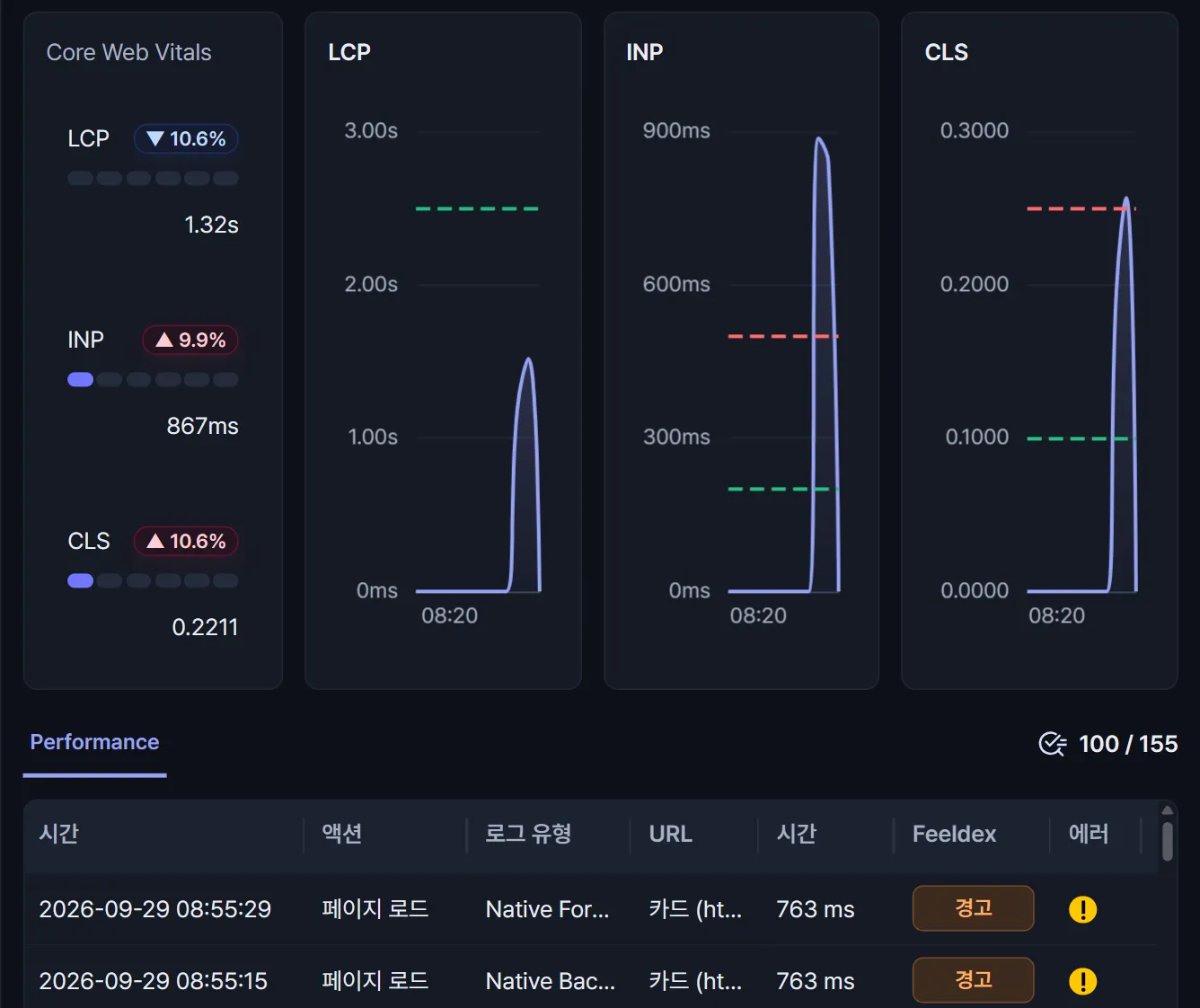1200x1008 pixels.
Task: Click the 100 / 155 count text
Action: click(x=1128, y=744)
